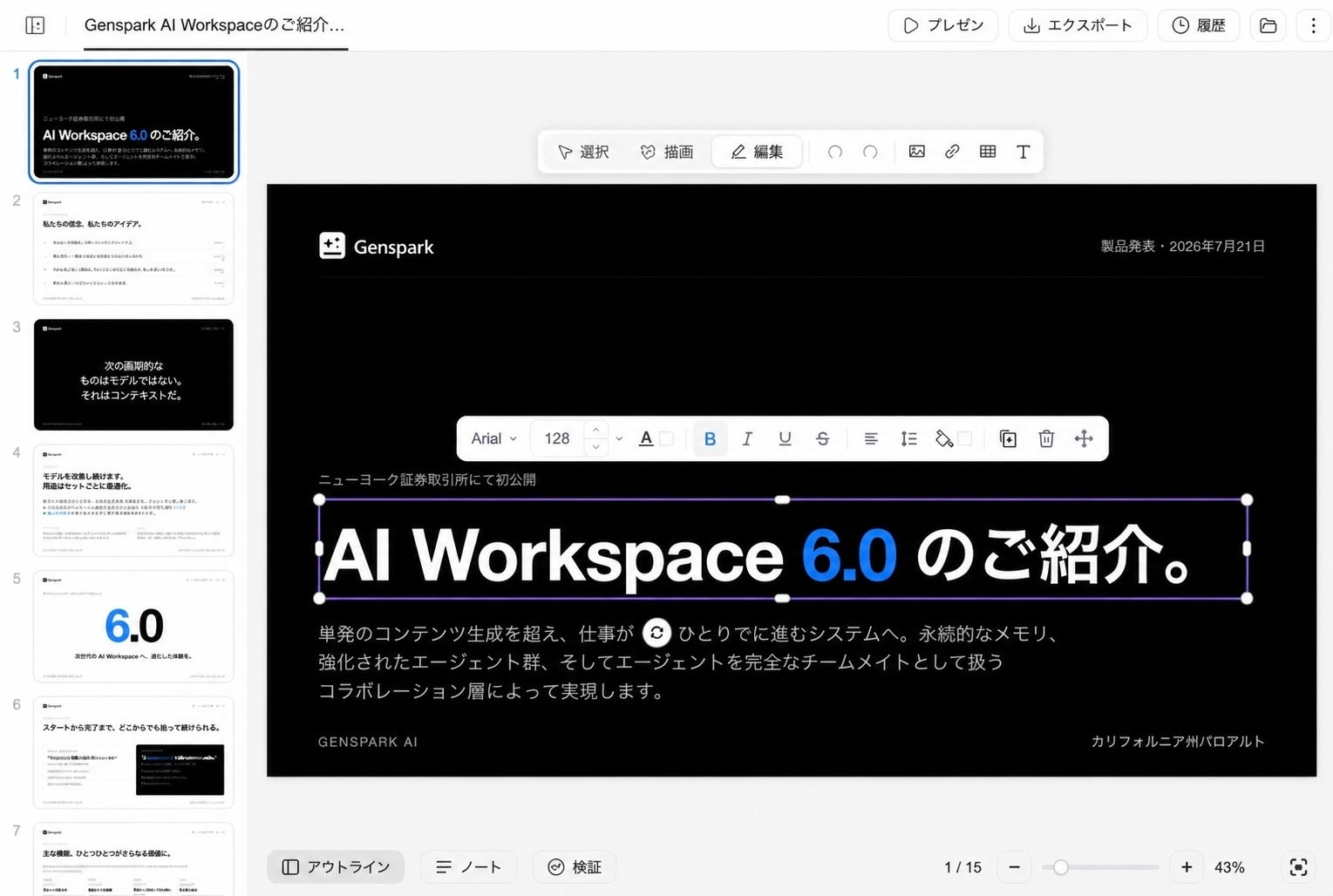Image resolution: width=1333 pixels, height=896 pixels.
Task: Click the title "AI Workspace 6.0 のご紹介。"
Action: pyautogui.click(x=758, y=554)
